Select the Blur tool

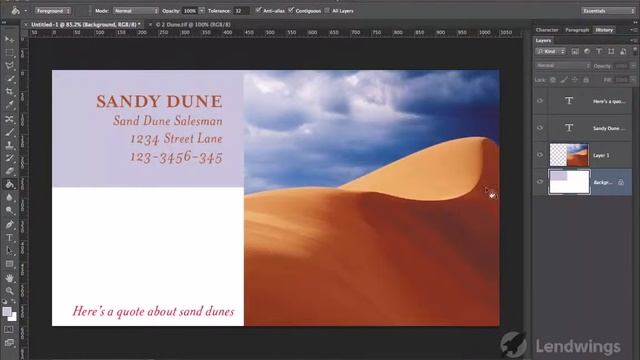pos(9,198)
